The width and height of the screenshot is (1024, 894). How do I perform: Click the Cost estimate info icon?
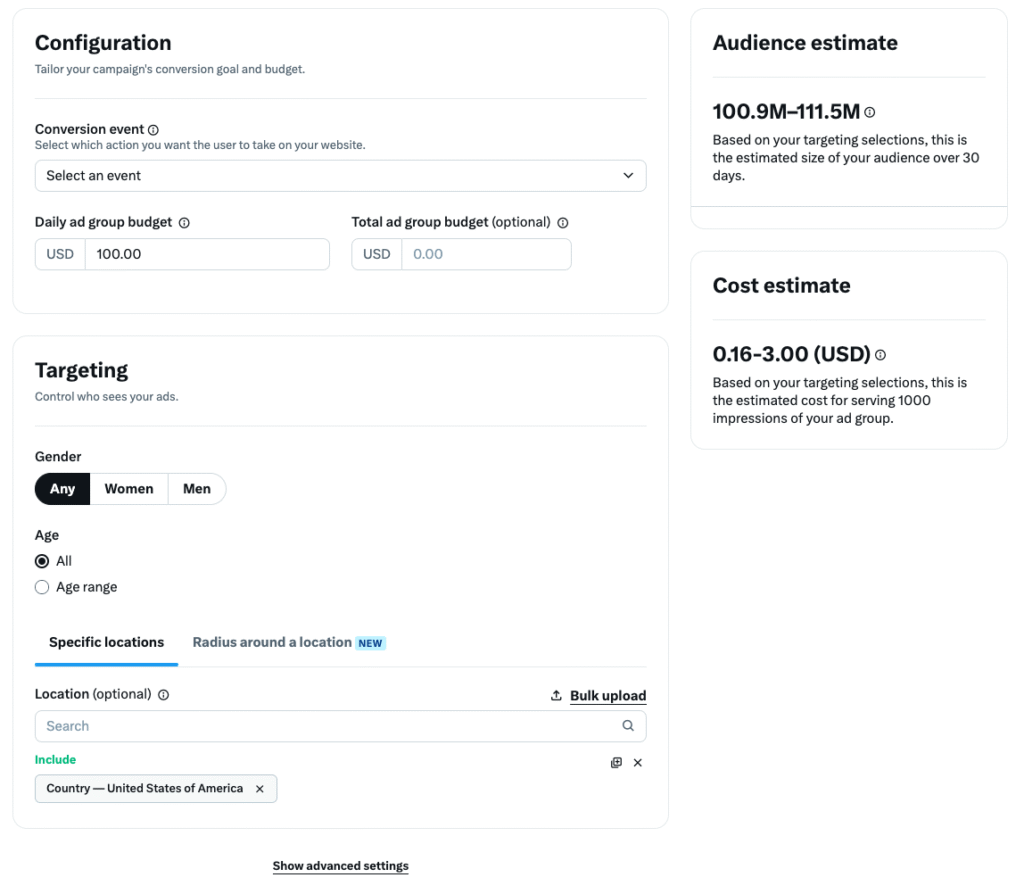click(x=880, y=355)
